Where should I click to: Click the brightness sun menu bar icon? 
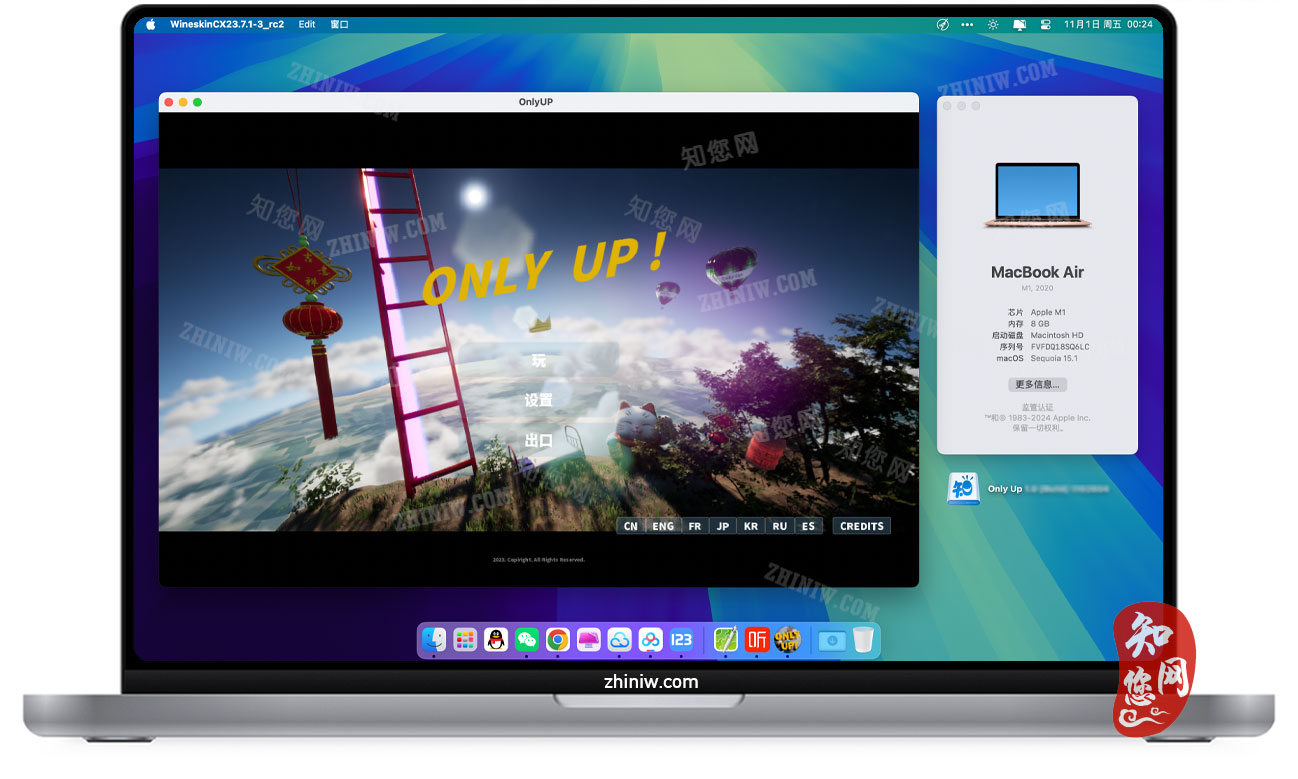pos(993,24)
